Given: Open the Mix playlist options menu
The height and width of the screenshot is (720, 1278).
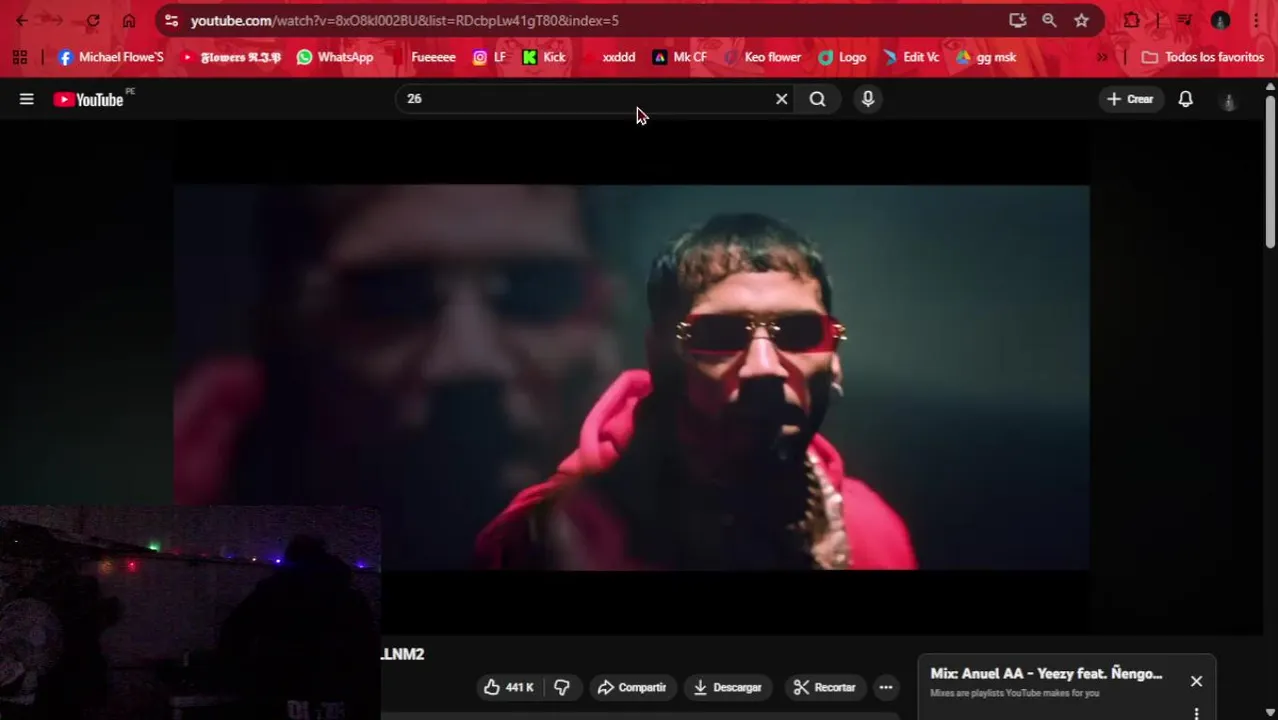Looking at the screenshot, I should pyautogui.click(x=1196, y=713).
